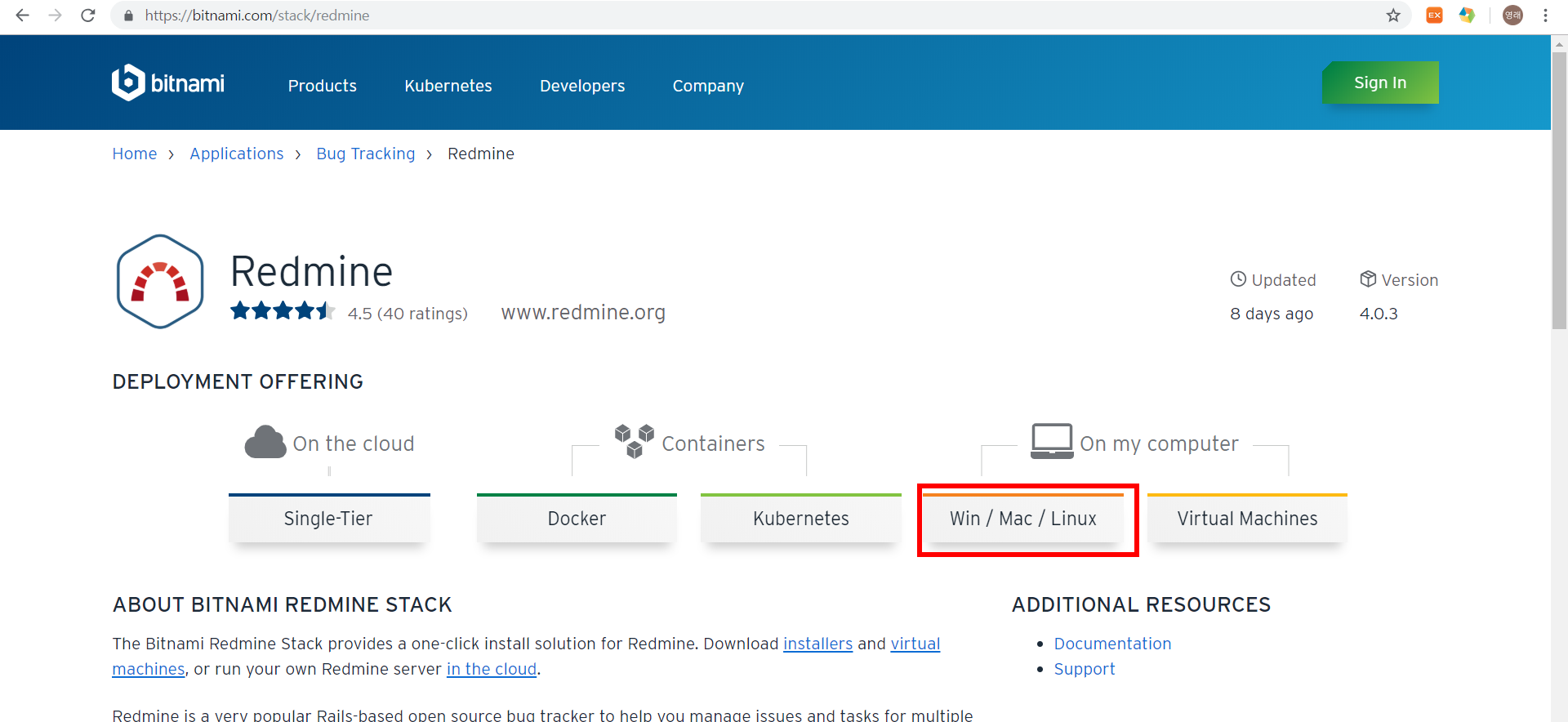This screenshot has height=722, width=1568.
Task: Choose the Virtual Machines option
Action: point(1247,518)
